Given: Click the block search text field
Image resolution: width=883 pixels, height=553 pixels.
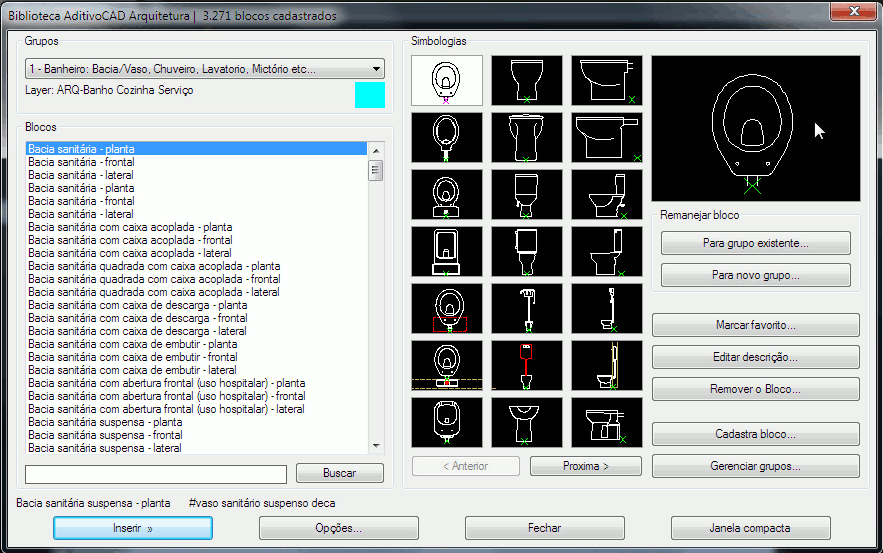Looking at the screenshot, I should coord(156,474).
